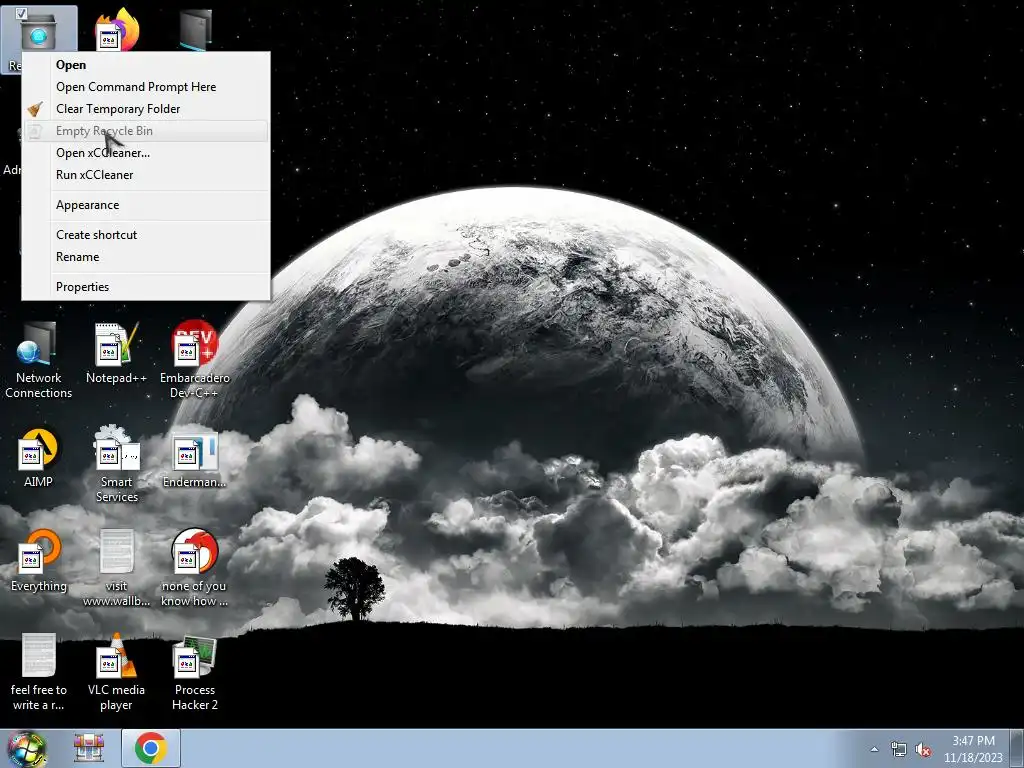Choose Open xCCleaner... from menu
Viewport: 1024px width, 768px height.
pos(146,153)
